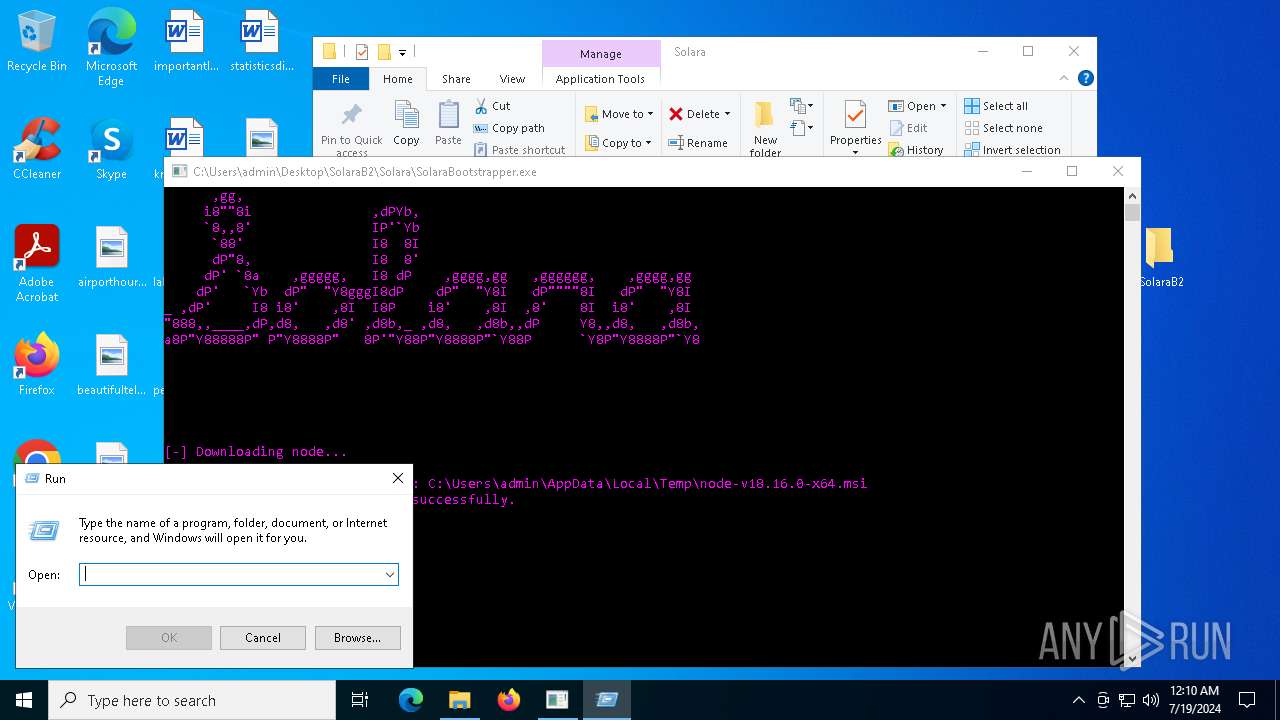
Task: Switch to Share tab in Explorer
Action: [x=456, y=79]
